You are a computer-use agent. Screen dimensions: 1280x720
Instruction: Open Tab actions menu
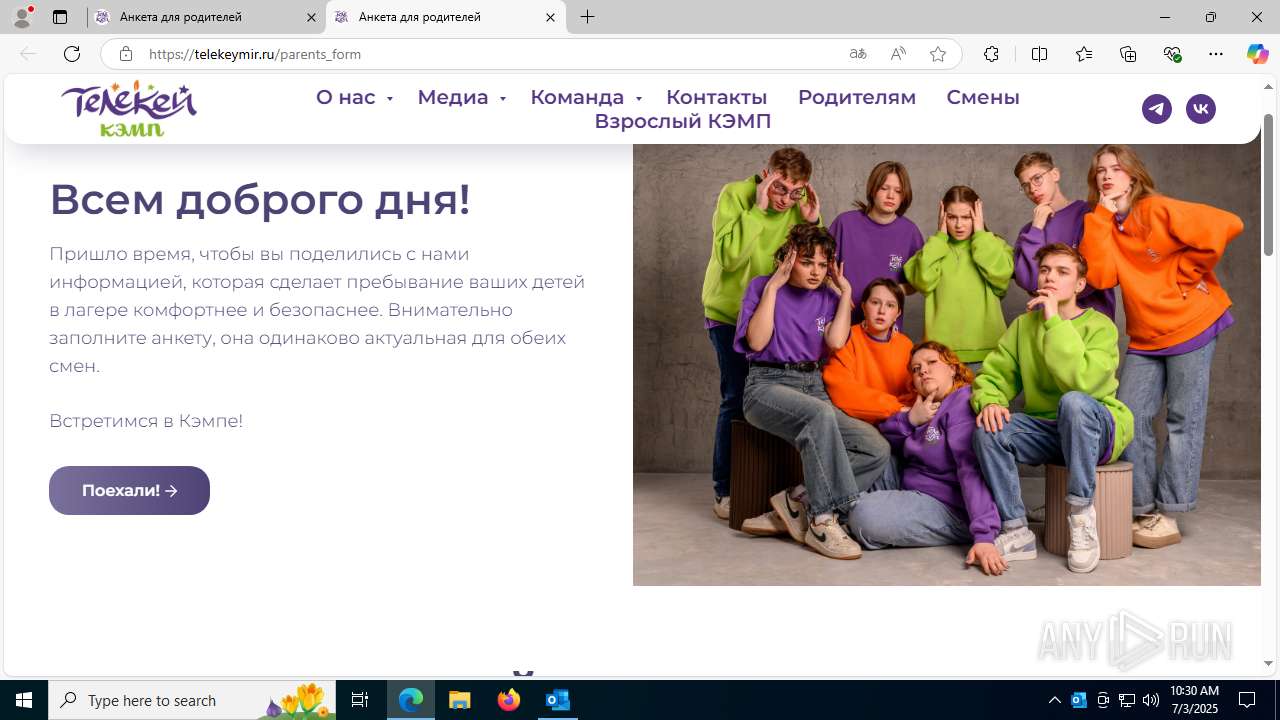click(x=60, y=17)
